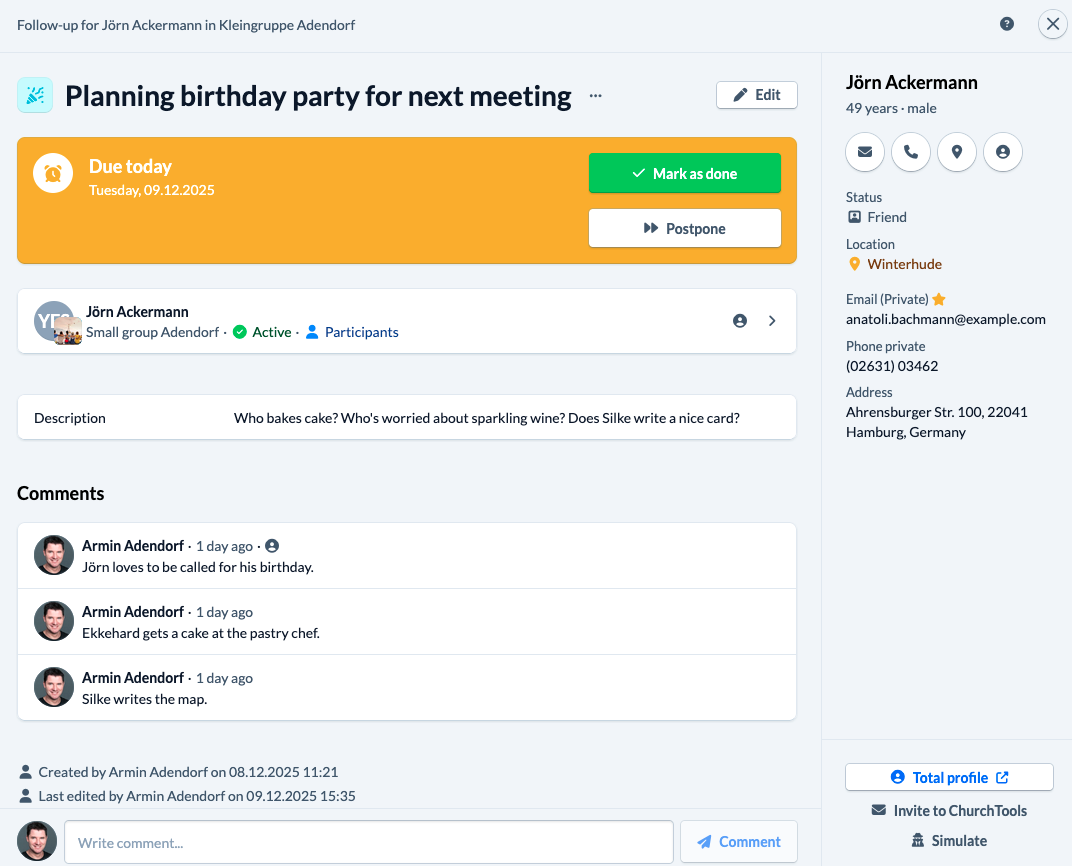Click the orange alarm clock icon
The image size is (1072, 866).
53,173
